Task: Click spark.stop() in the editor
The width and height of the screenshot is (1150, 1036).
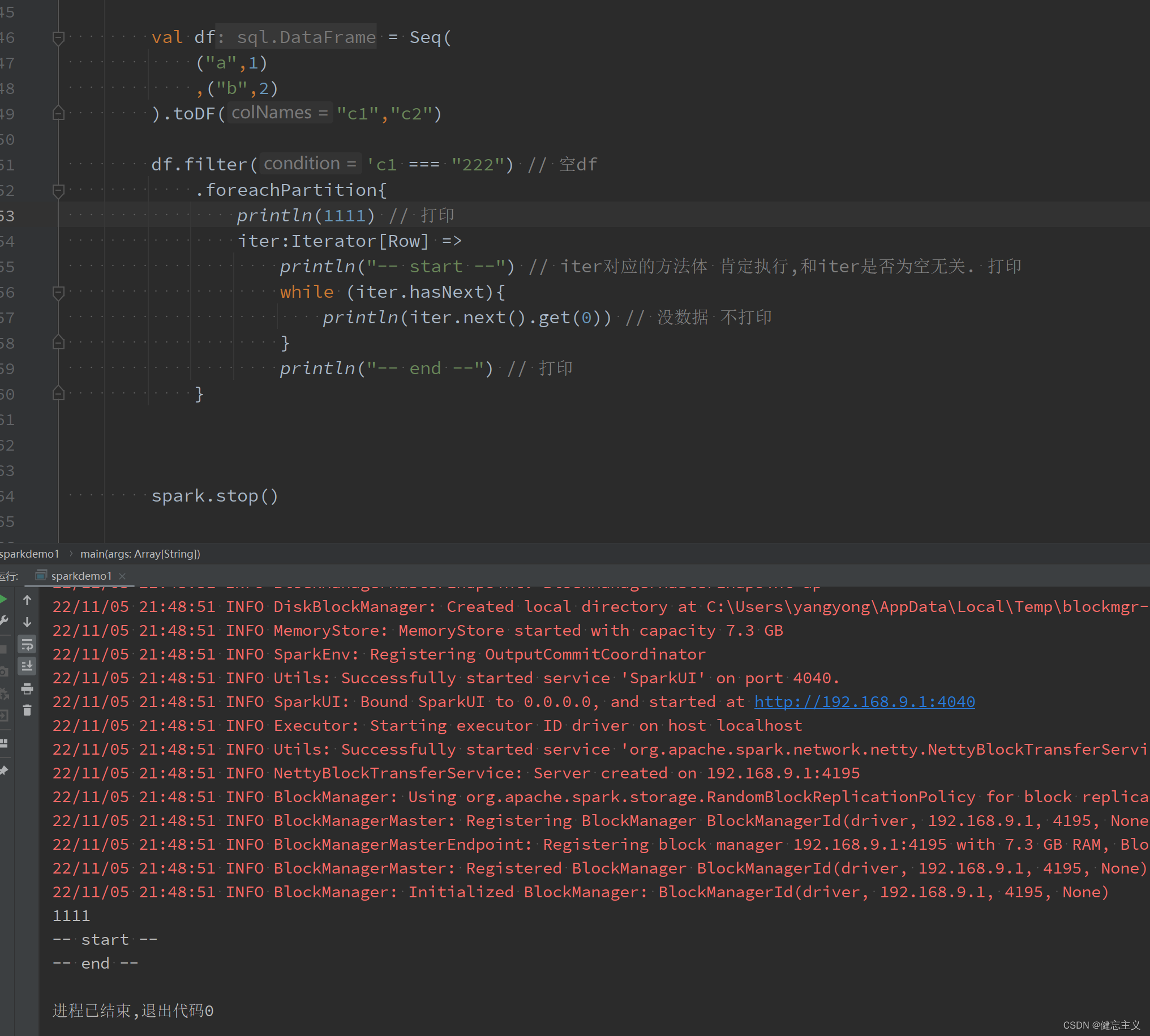Action: pyautogui.click(x=214, y=496)
